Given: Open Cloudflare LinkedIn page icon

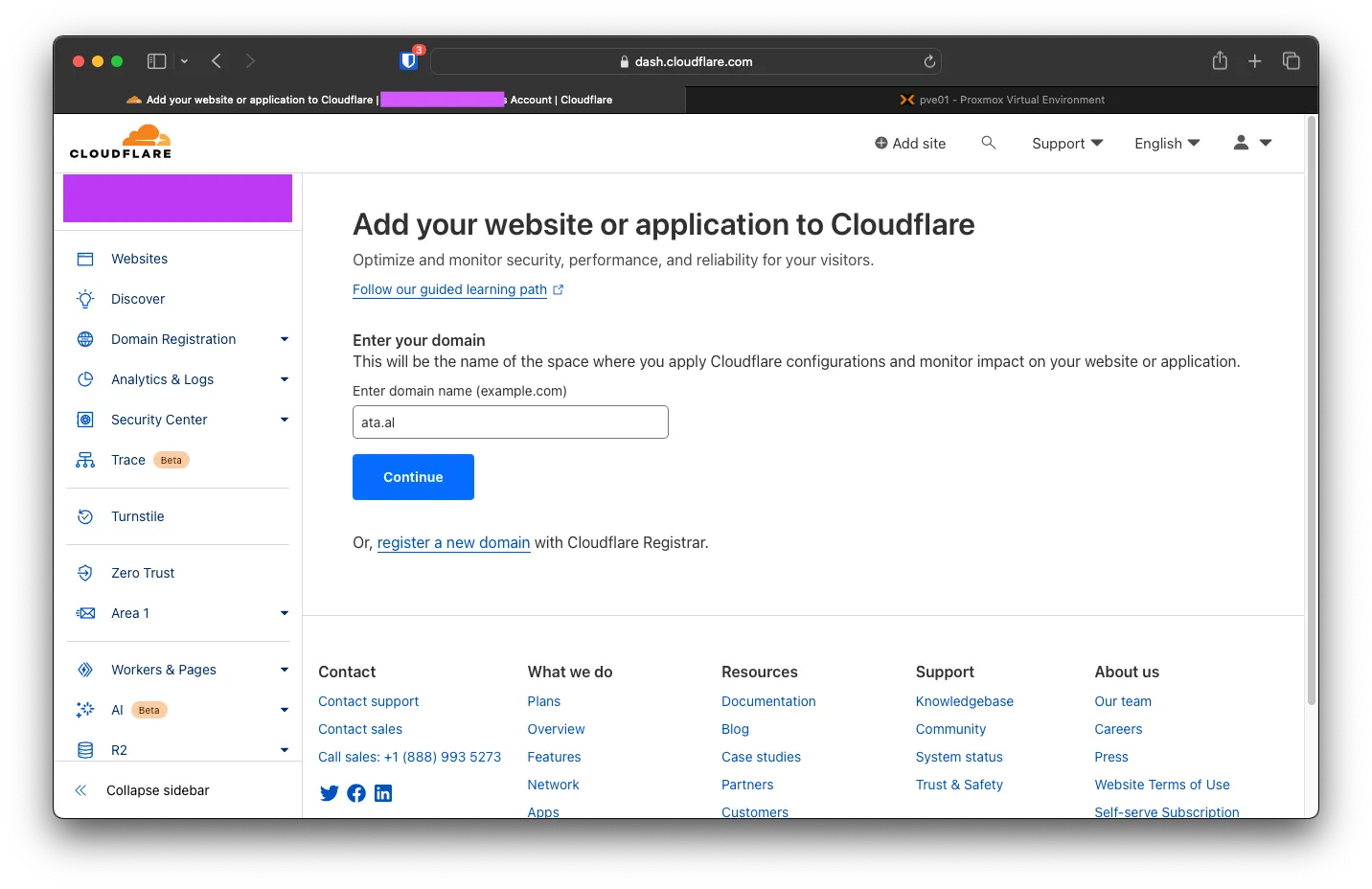Looking at the screenshot, I should tap(383, 793).
